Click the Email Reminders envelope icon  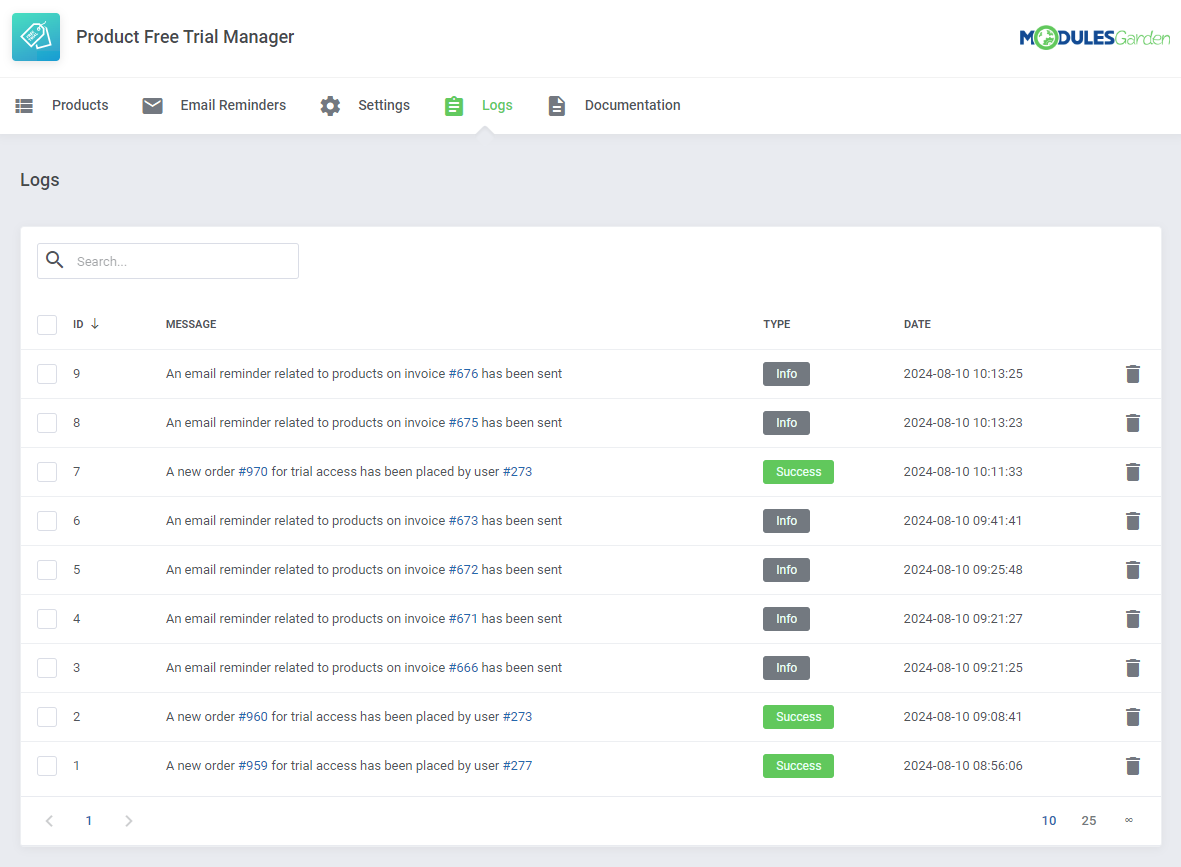coord(152,105)
